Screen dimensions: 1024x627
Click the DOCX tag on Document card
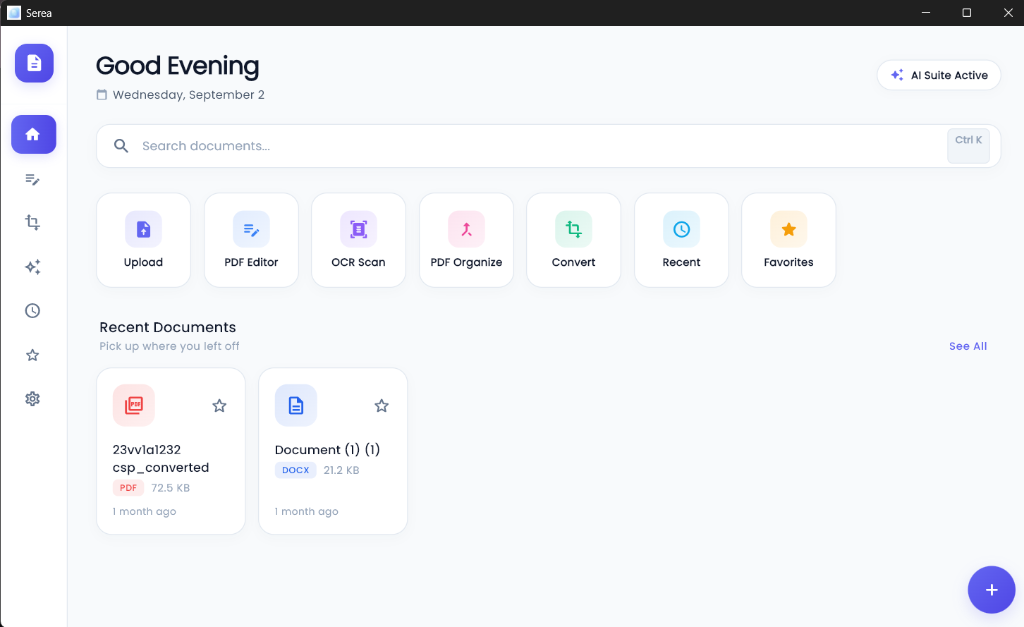pyautogui.click(x=295, y=470)
